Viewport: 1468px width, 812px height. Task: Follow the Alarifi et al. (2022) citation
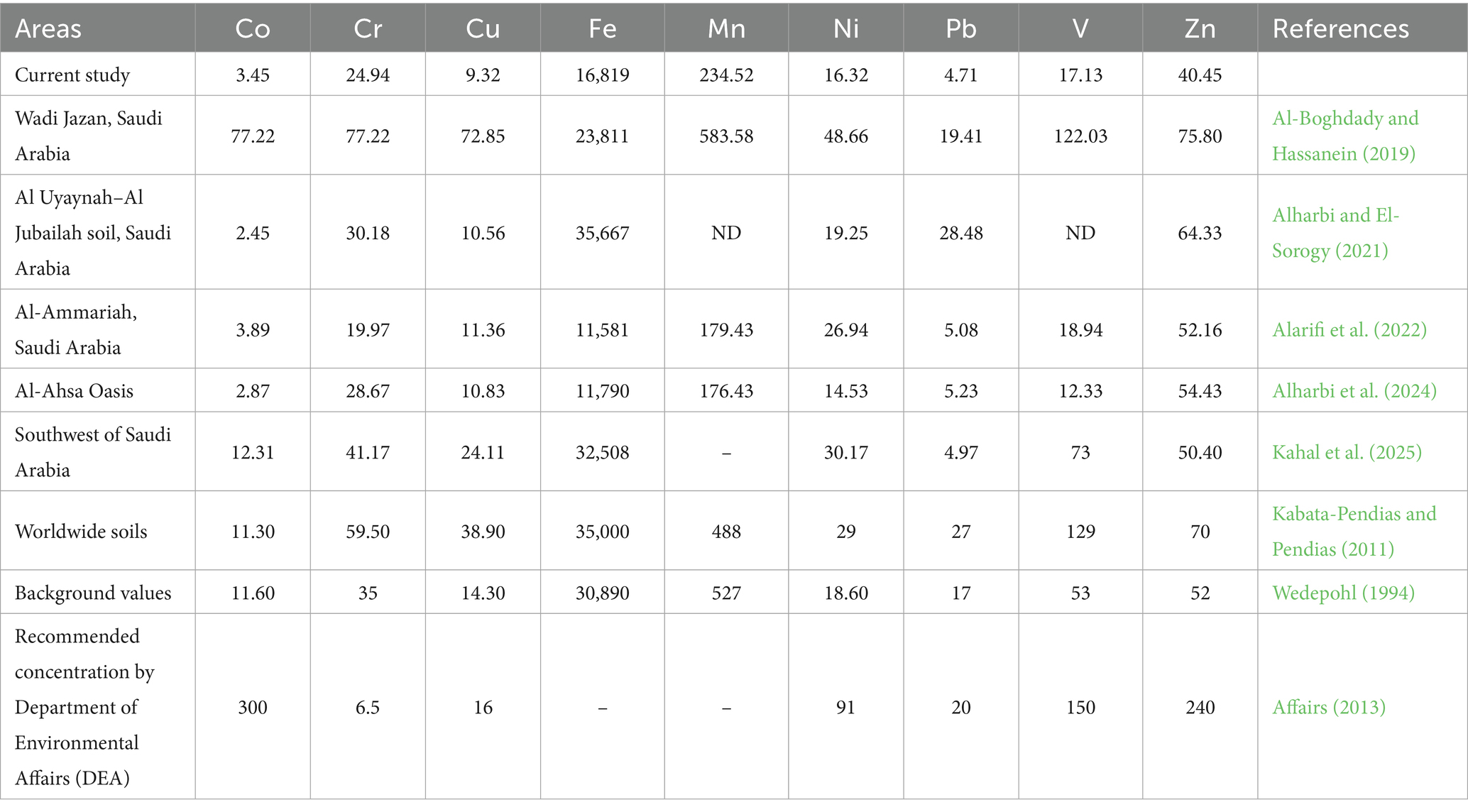pyautogui.click(x=1349, y=330)
